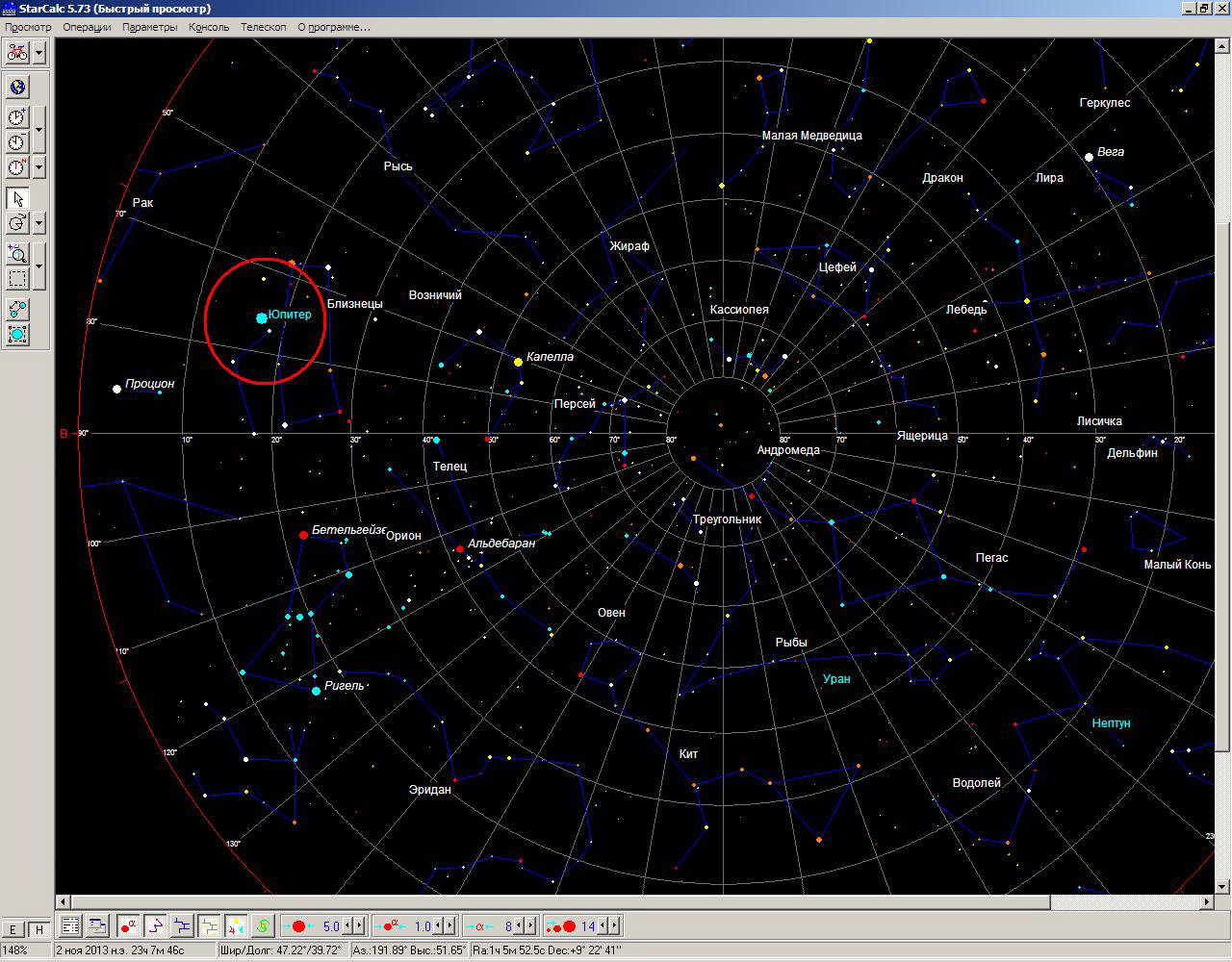Click the horizontal scrollbar below the sky map
Image resolution: width=1232 pixels, height=962 pixels.
tap(635, 902)
